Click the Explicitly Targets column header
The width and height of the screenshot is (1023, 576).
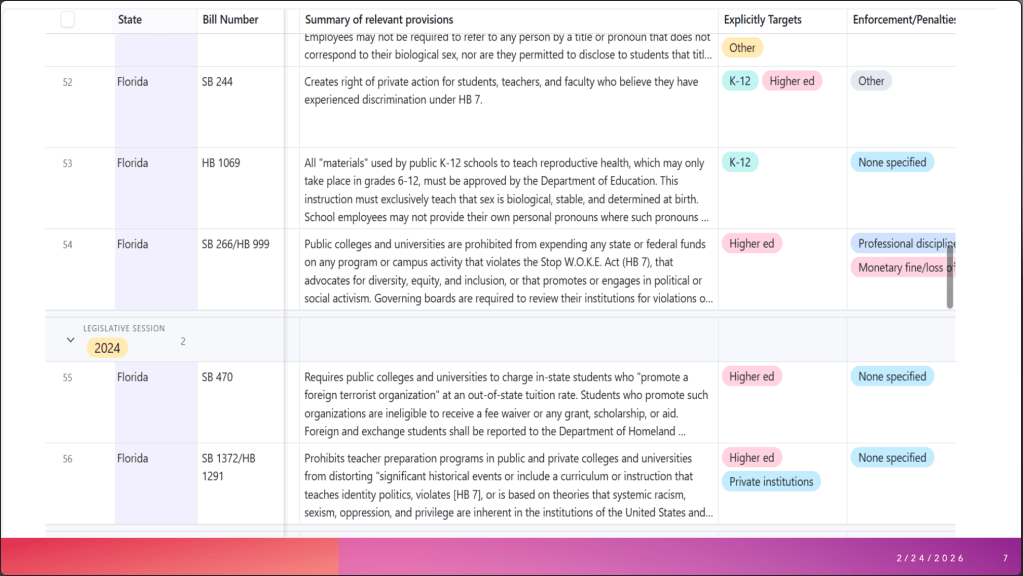[763, 20]
